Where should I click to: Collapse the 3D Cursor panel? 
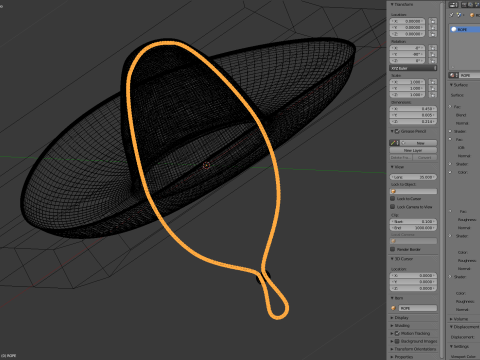coord(392,259)
